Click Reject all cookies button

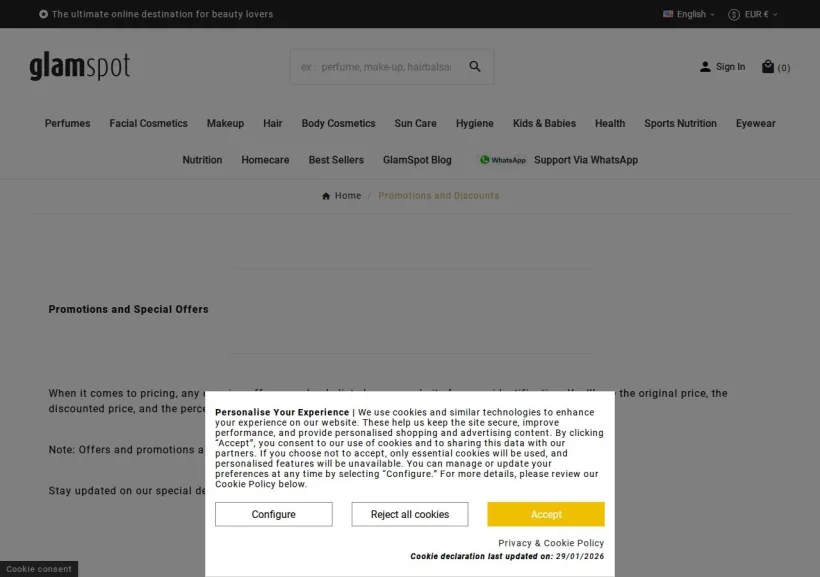coord(410,514)
